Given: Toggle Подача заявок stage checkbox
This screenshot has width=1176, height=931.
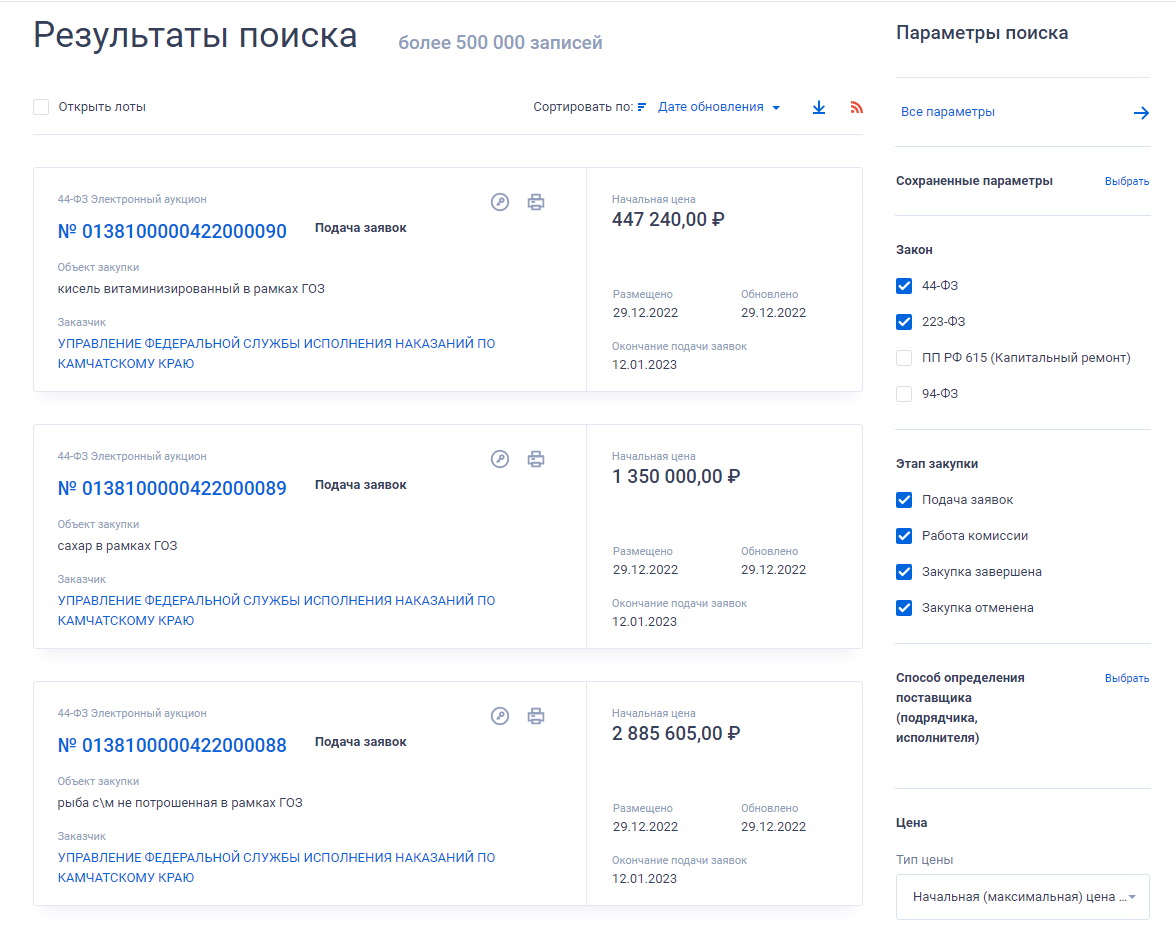Looking at the screenshot, I should tap(904, 500).
